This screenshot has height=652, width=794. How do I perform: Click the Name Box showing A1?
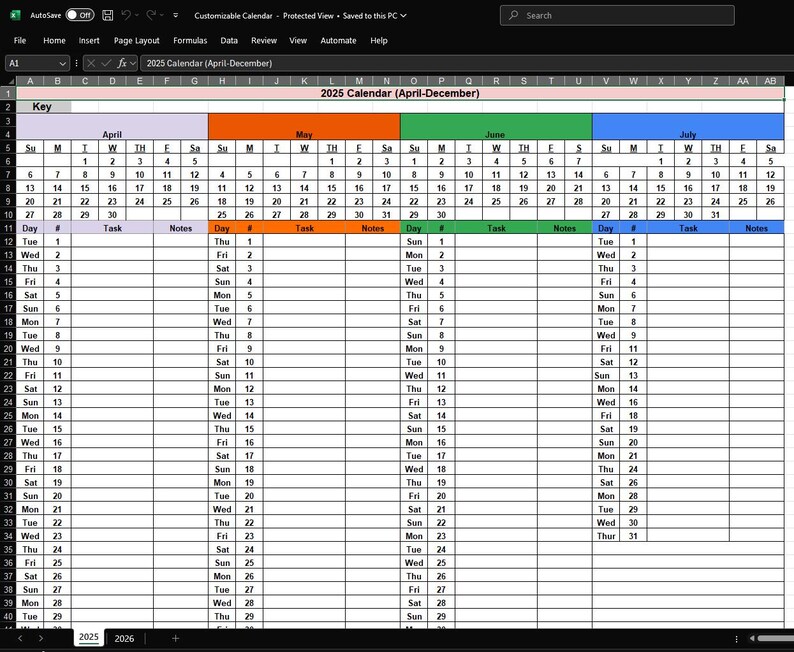coord(31,63)
